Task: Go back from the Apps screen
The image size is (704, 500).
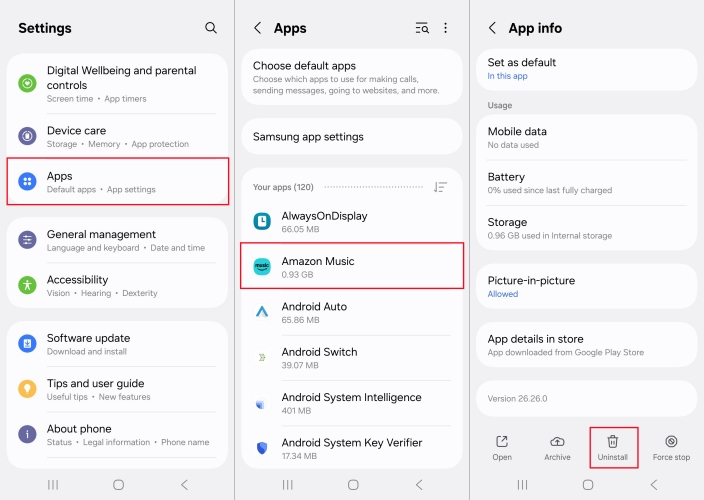Action: (x=258, y=28)
